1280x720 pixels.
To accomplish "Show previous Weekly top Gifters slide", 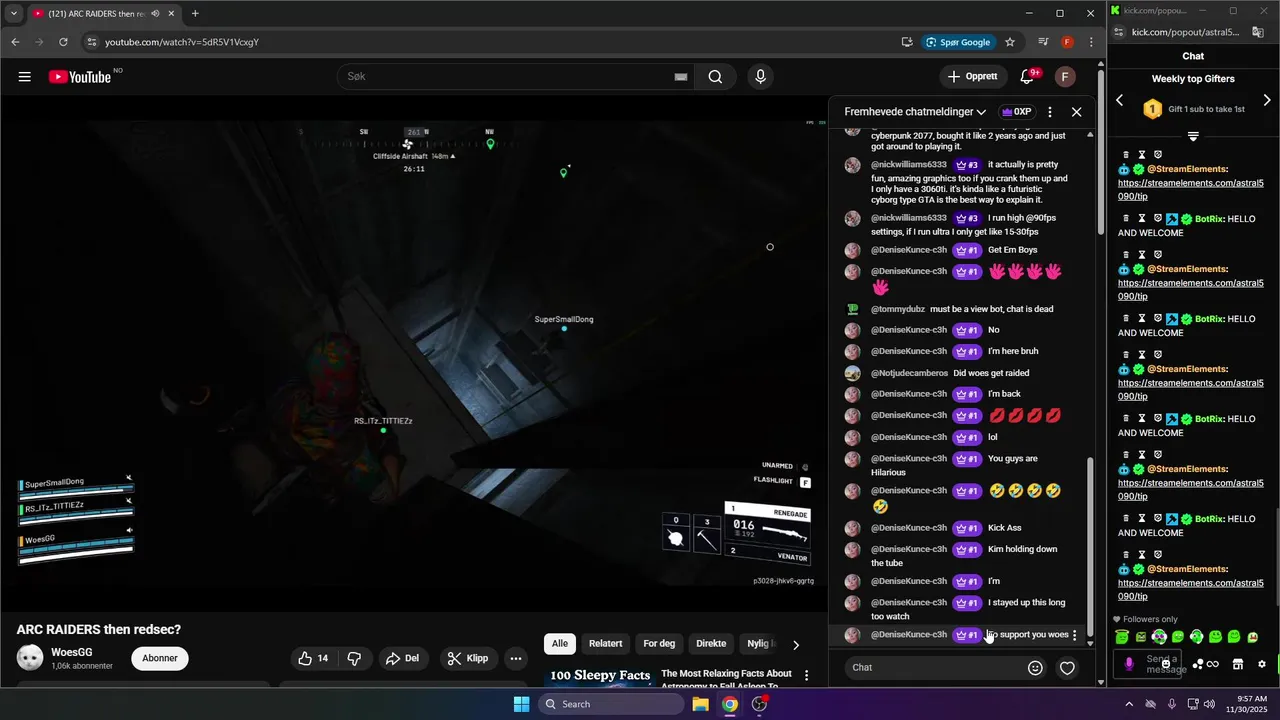I will [x=1120, y=100].
